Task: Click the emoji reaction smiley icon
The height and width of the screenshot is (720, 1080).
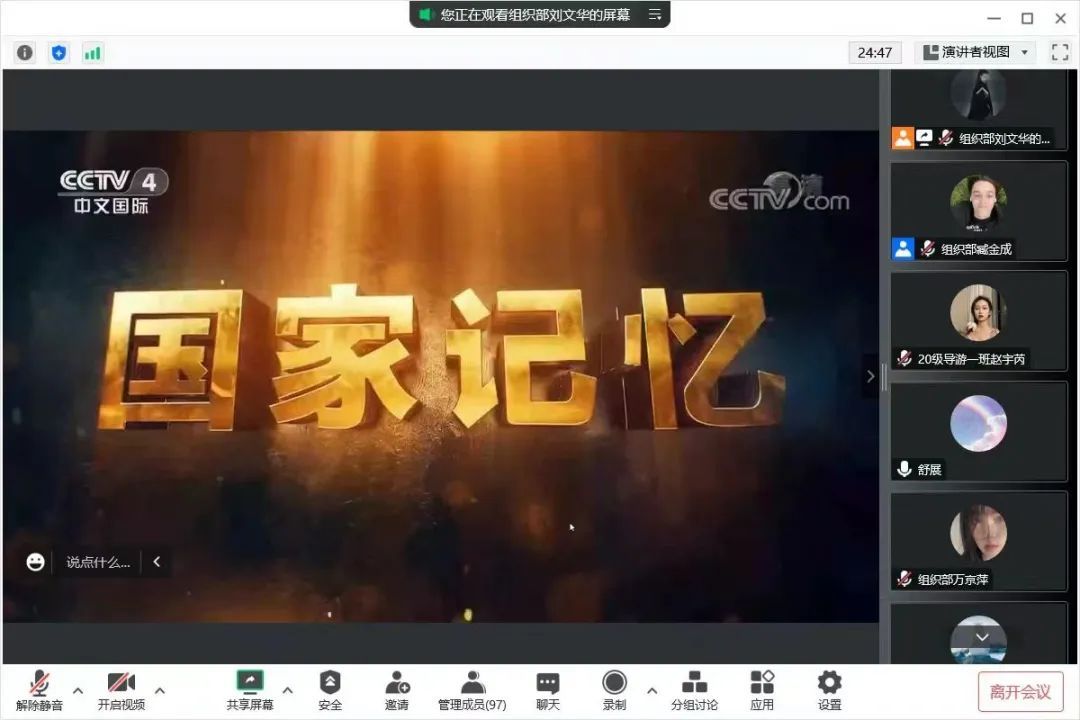Action: tap(35, 562)
